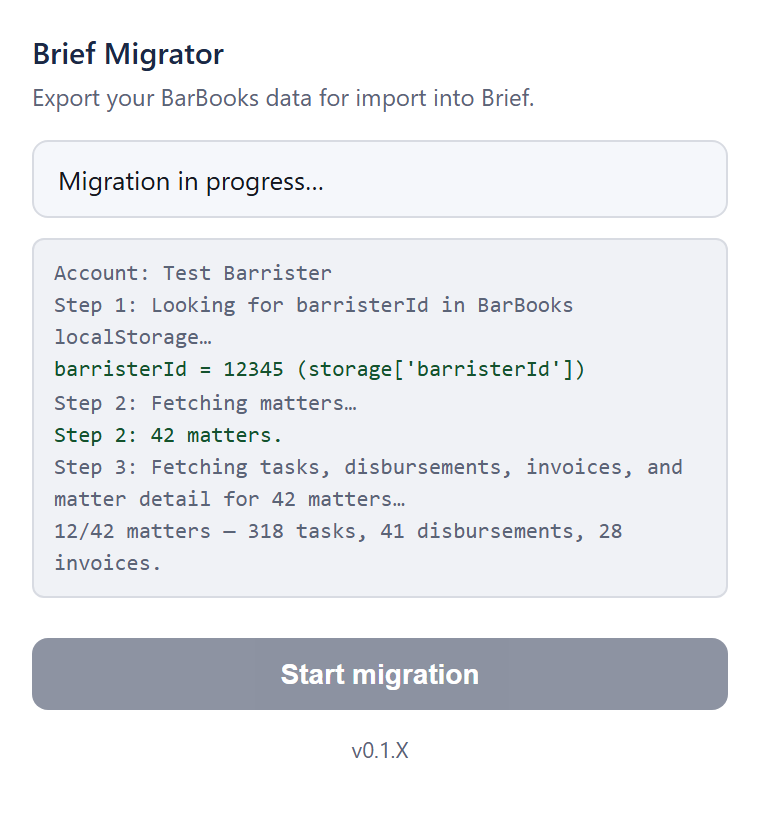Image resolution: width=760 pixels, height=818 pixels.
Task: Click the 'barristerId = 12345' log line
Action: [320, 369]
